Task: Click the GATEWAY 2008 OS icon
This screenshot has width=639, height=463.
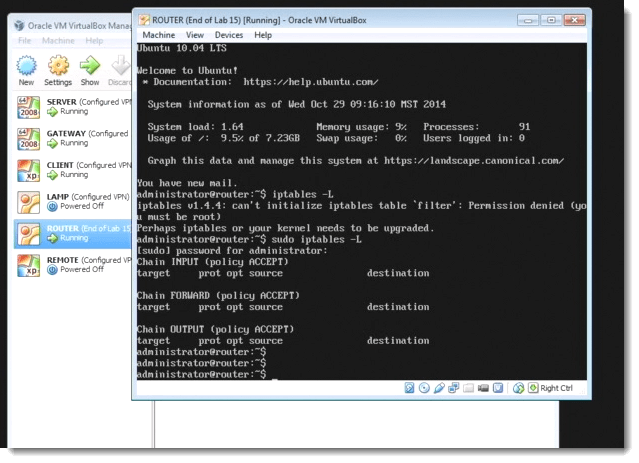Action: (29, 139)
